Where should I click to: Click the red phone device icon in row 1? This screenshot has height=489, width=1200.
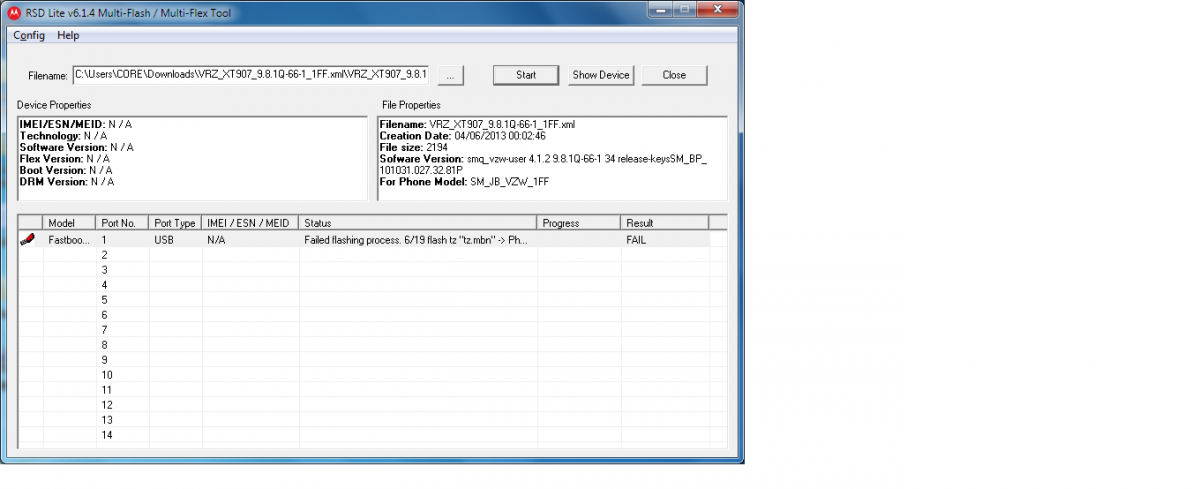click(x=28, y=240)
